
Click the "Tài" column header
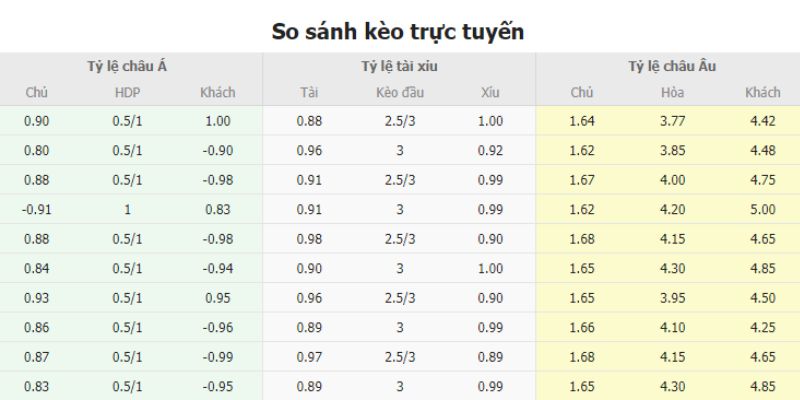coord(309,93)
